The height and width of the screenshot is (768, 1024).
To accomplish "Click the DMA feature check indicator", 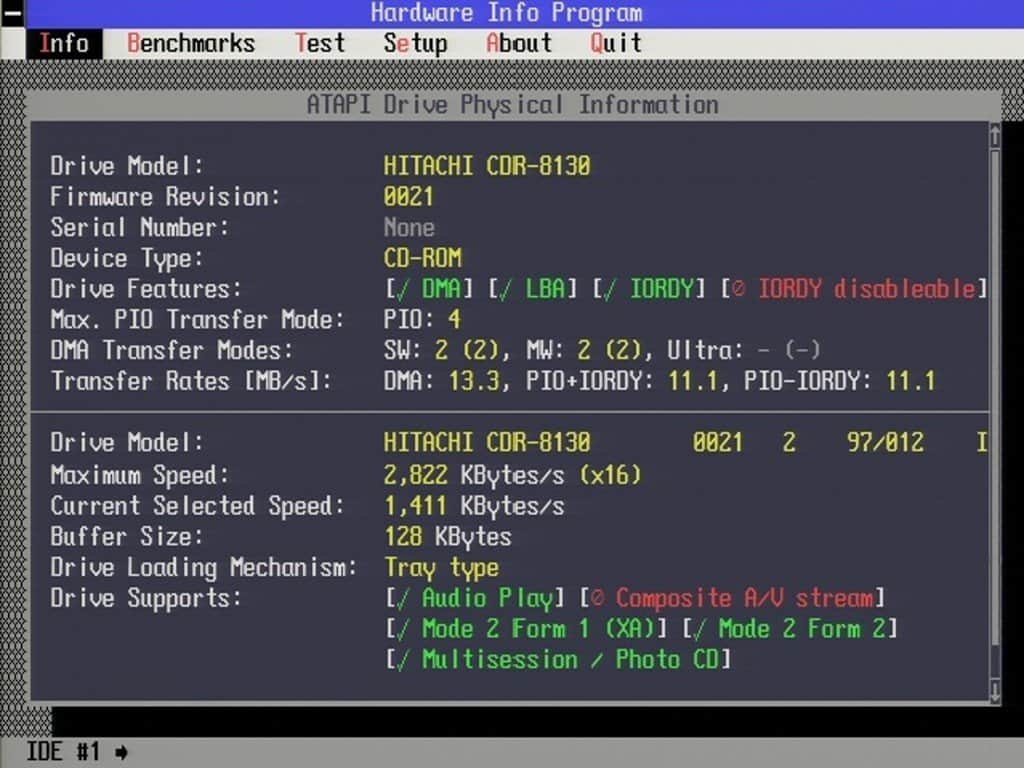I will pos(428,289).
